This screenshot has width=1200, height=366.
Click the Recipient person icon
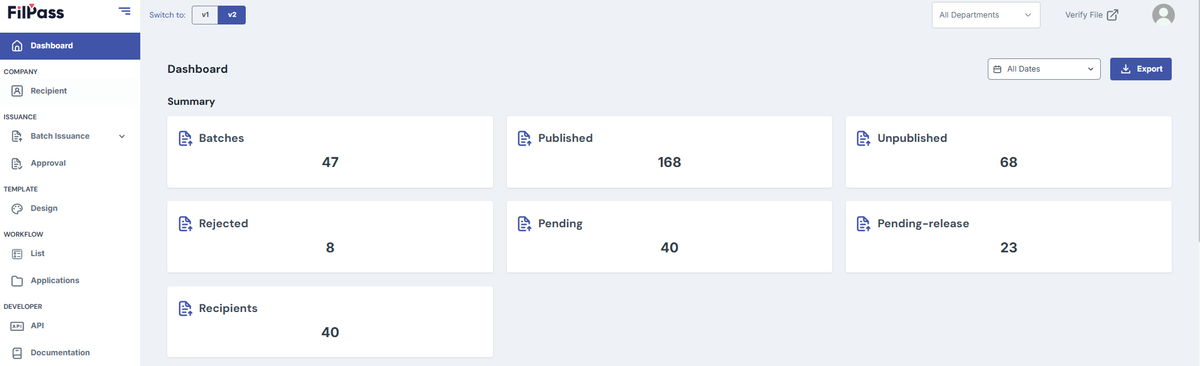17,91
